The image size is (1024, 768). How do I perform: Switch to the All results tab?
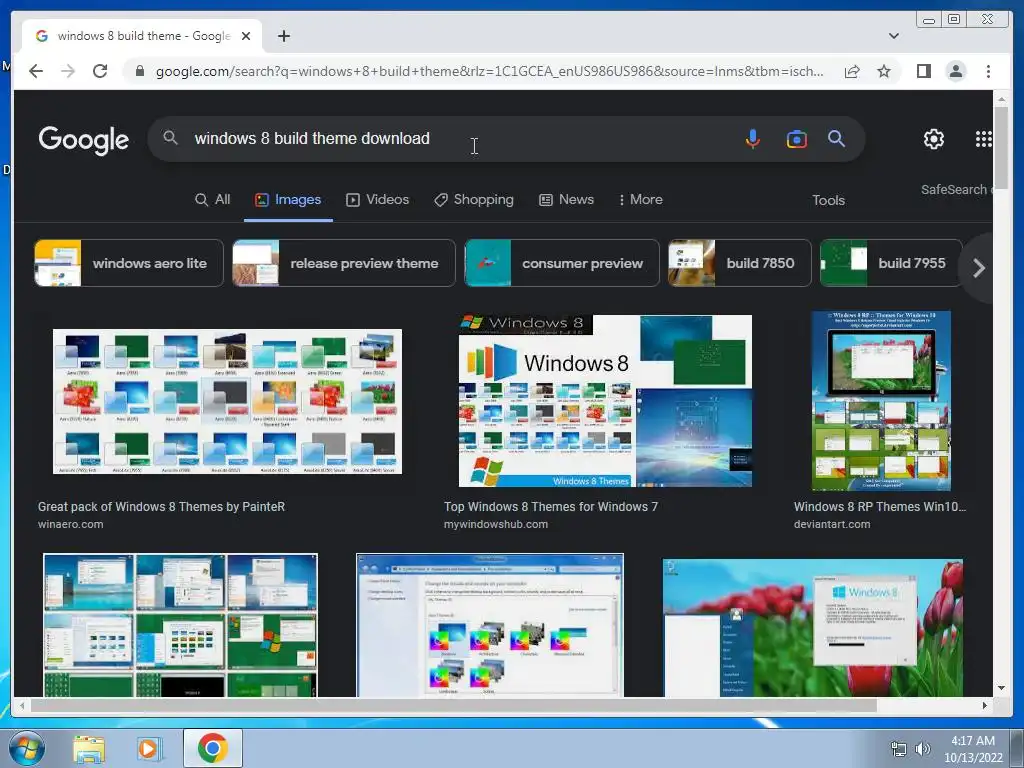tap(213, 199)
